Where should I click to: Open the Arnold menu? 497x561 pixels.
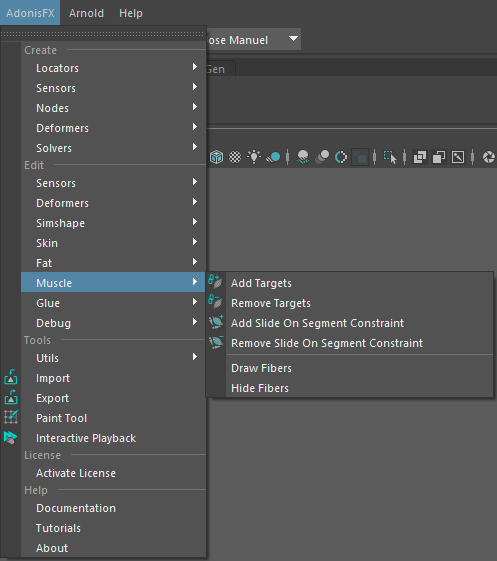[86, 13]
